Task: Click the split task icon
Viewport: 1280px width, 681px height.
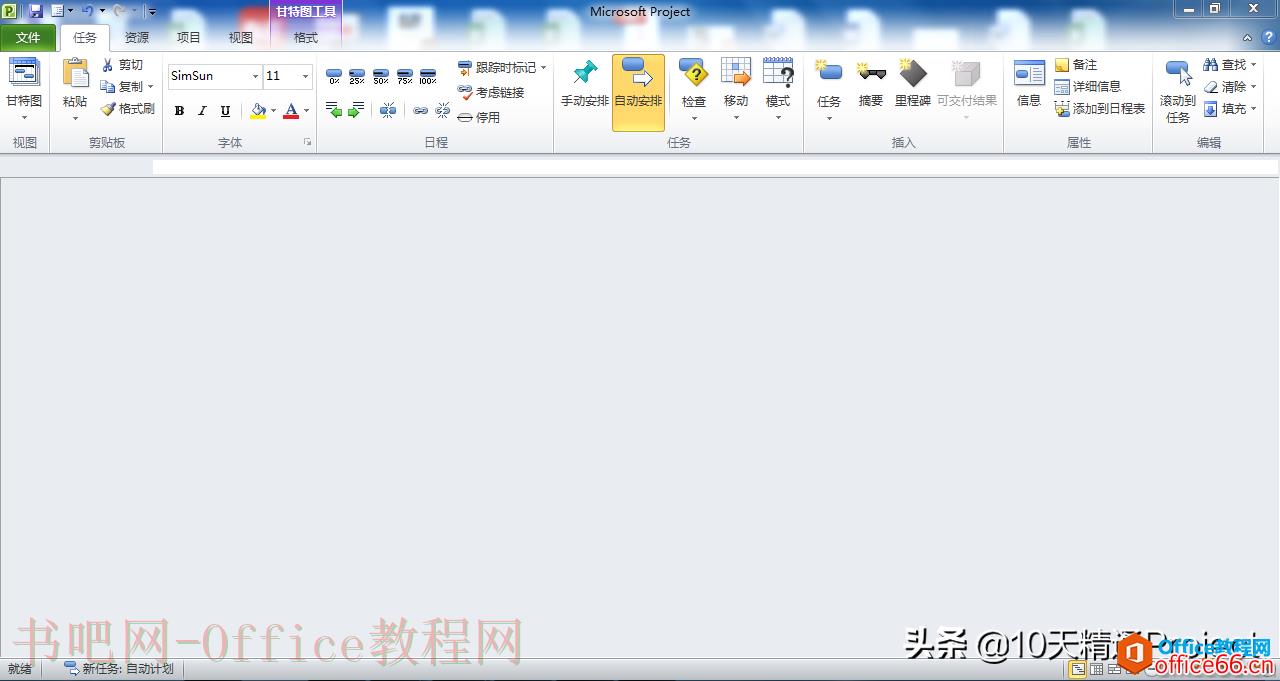Action: (x=388, y=111)
